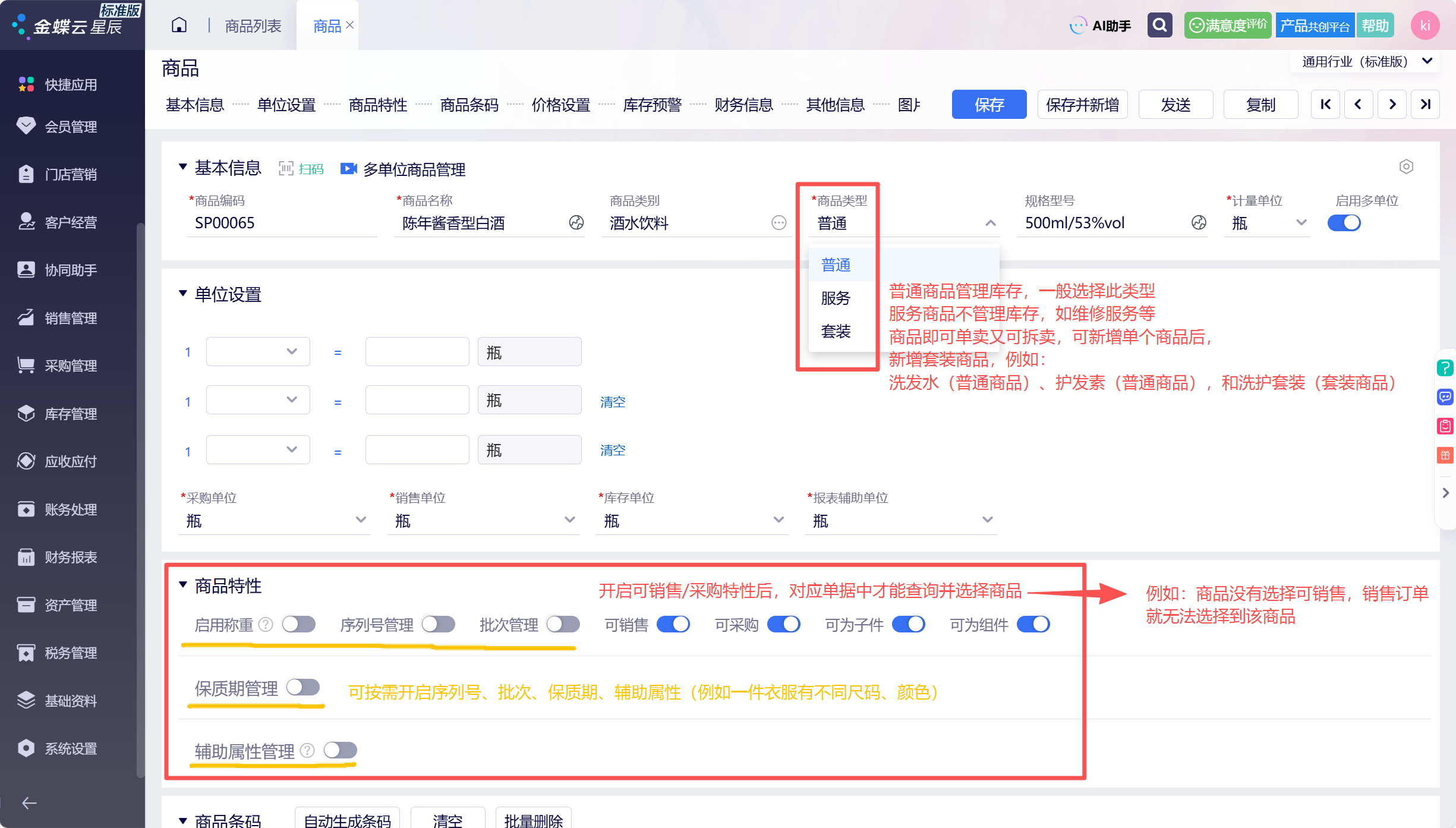
Task: Collapse the 单位设置 section
Action: tap(183, 294)
